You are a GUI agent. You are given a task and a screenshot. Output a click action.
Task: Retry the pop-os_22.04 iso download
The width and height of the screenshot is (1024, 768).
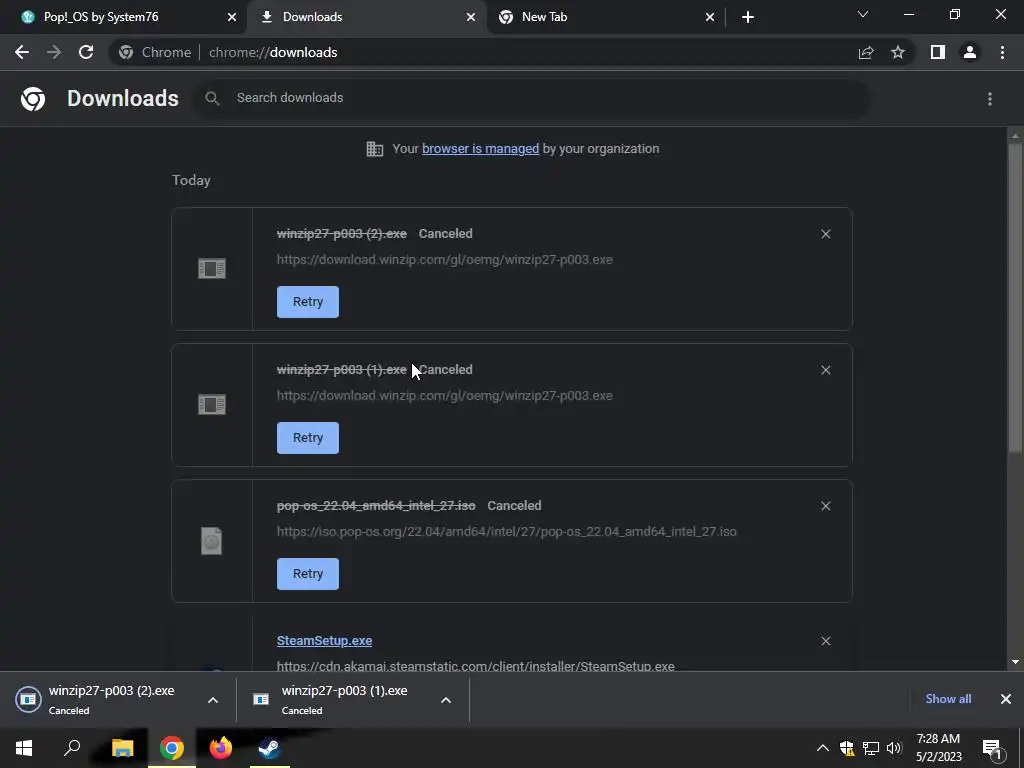click(x=308, y=573)
